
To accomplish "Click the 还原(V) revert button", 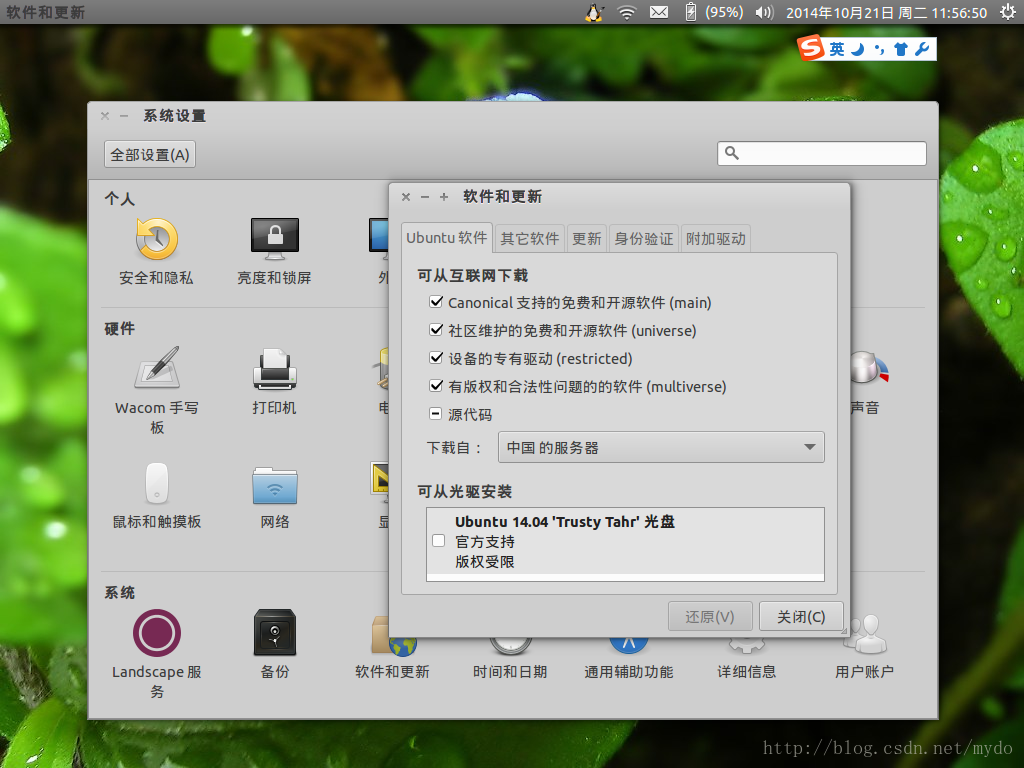I will click(x=710, y=616).
